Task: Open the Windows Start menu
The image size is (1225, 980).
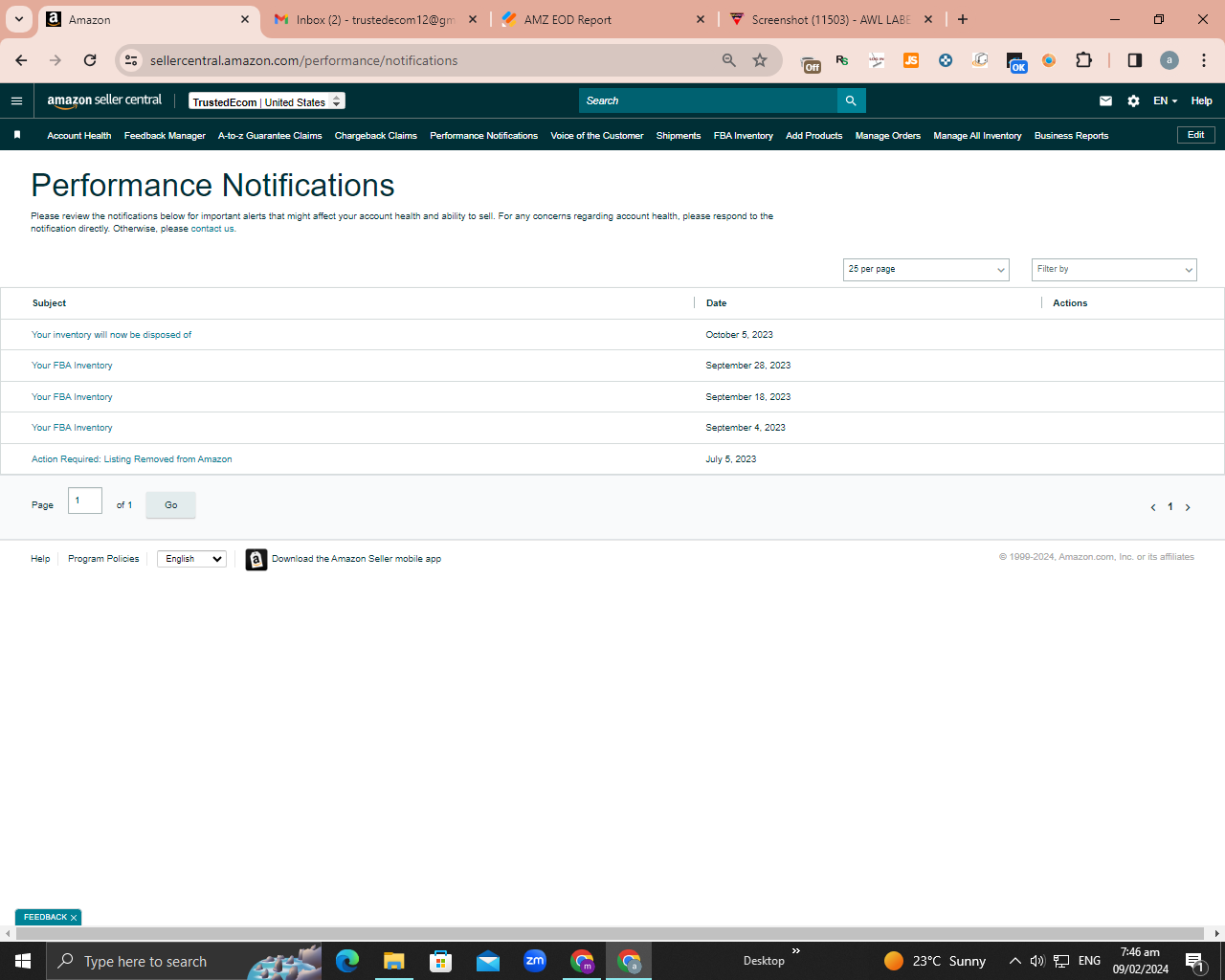Action: pos(23,961)
